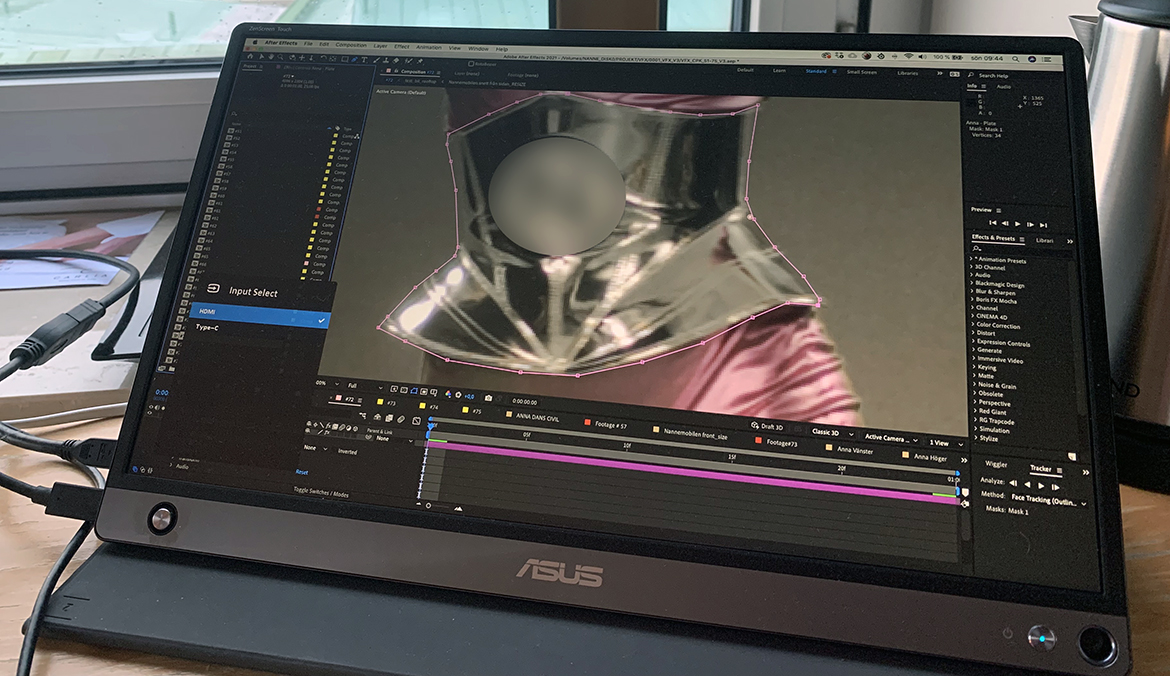Click the Analyze backward tracker button
The width and height of the screenshot is (1170, 676).
(x=1026, y=484)
